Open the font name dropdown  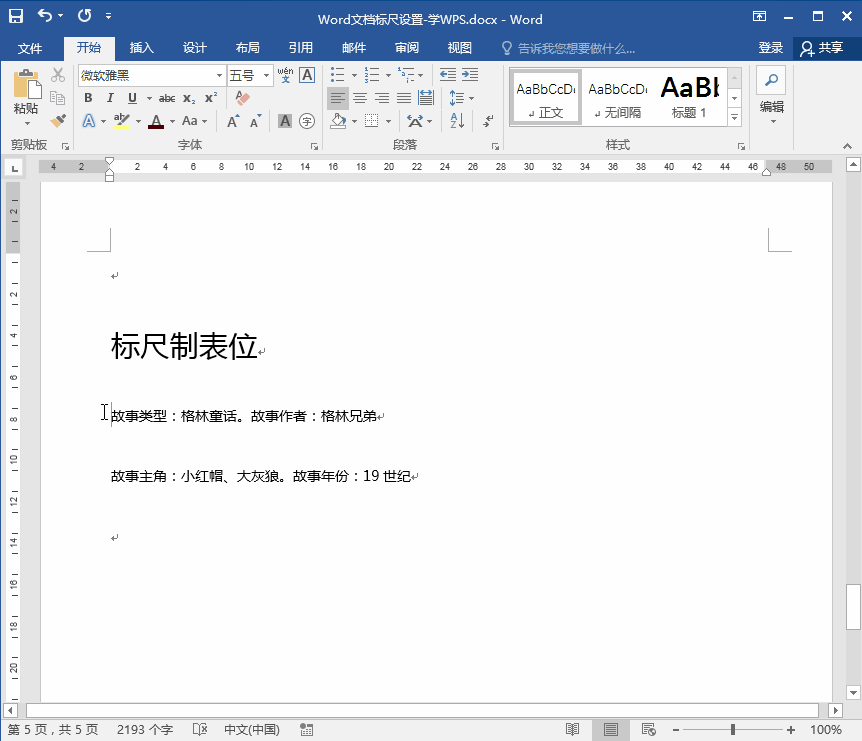[221, 74]
